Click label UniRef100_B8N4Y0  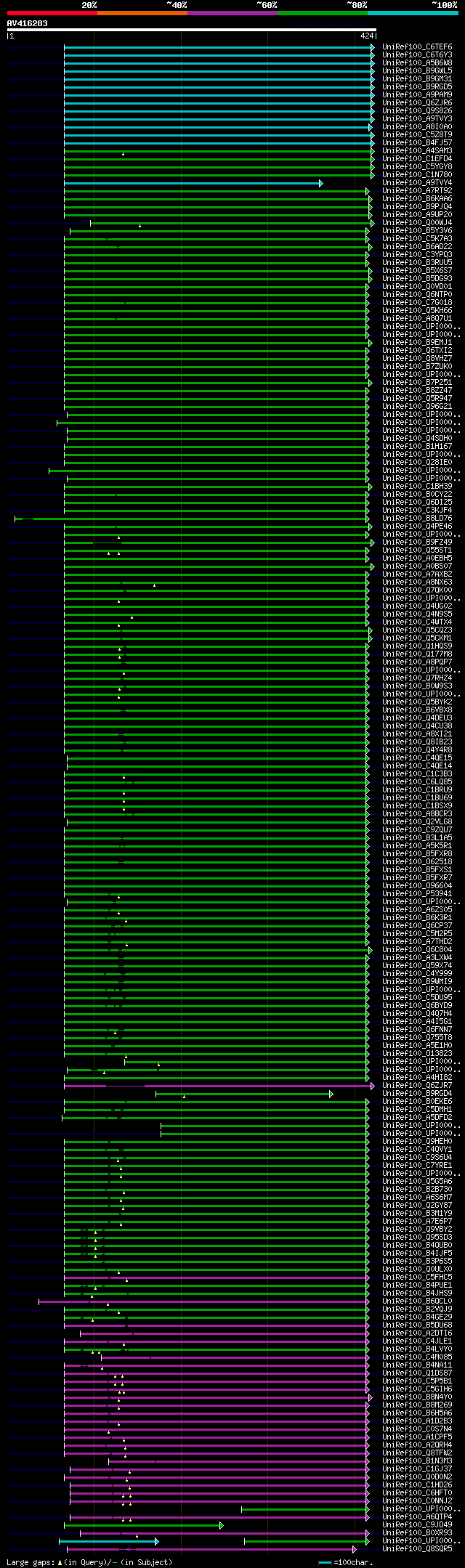[x=417, y=1397]
